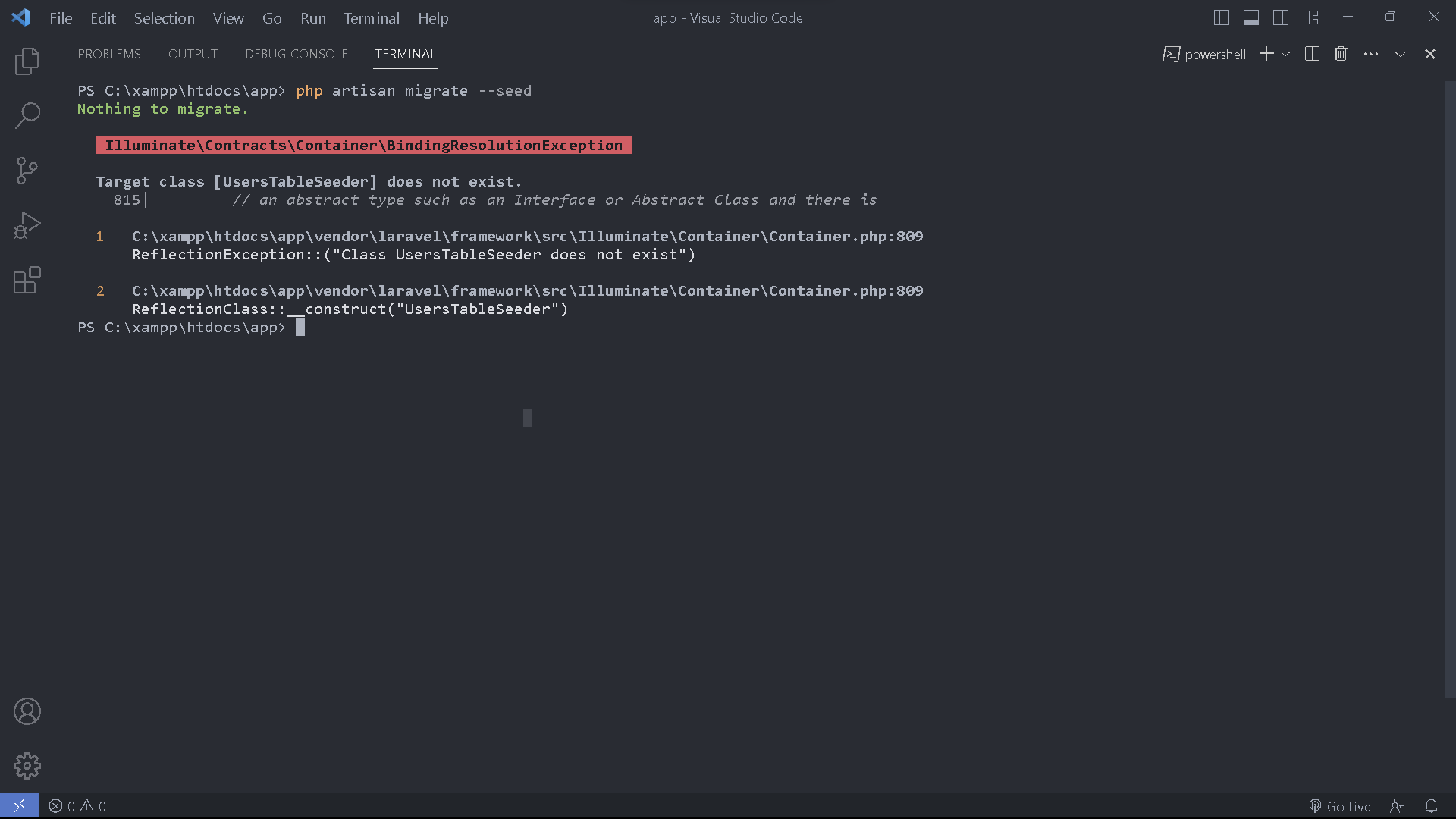Open Source Control view

tap(27, 171)
